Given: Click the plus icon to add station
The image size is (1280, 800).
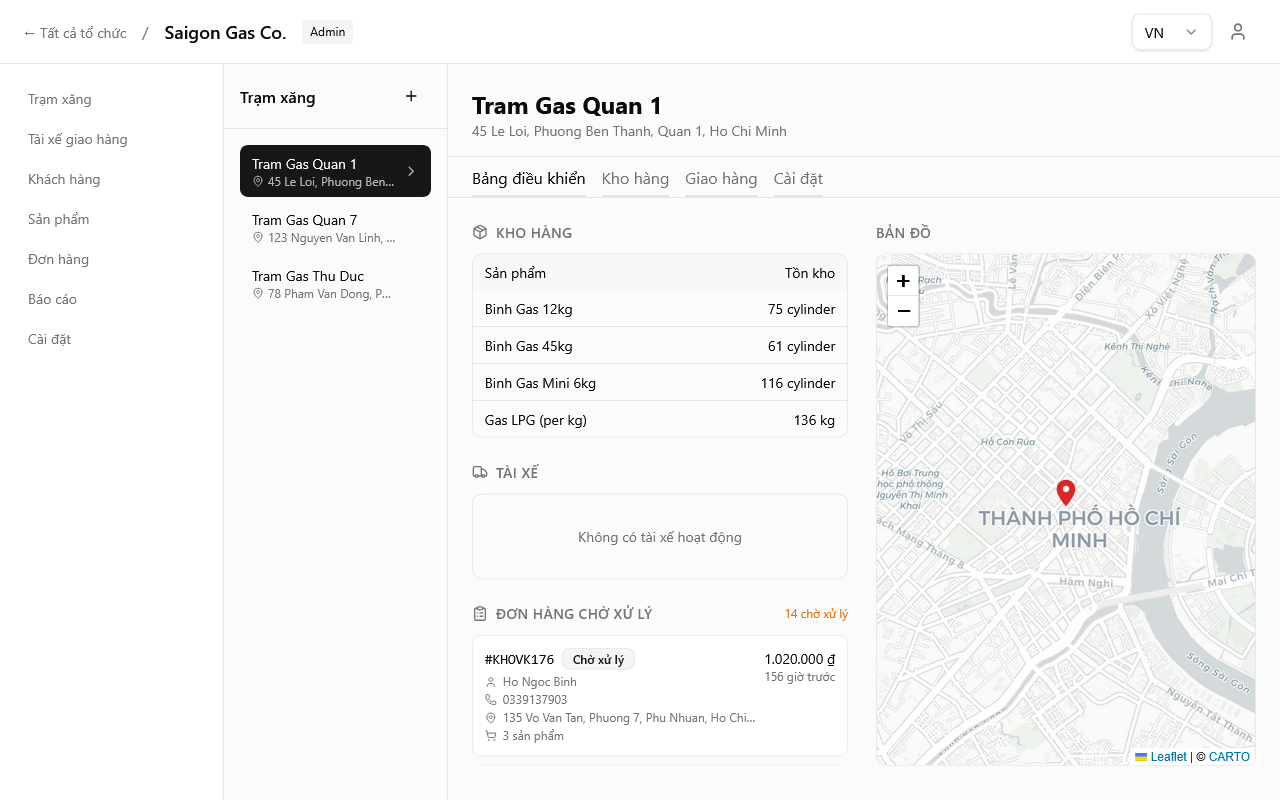Looking at the screenshot, I should coord(411,97).
